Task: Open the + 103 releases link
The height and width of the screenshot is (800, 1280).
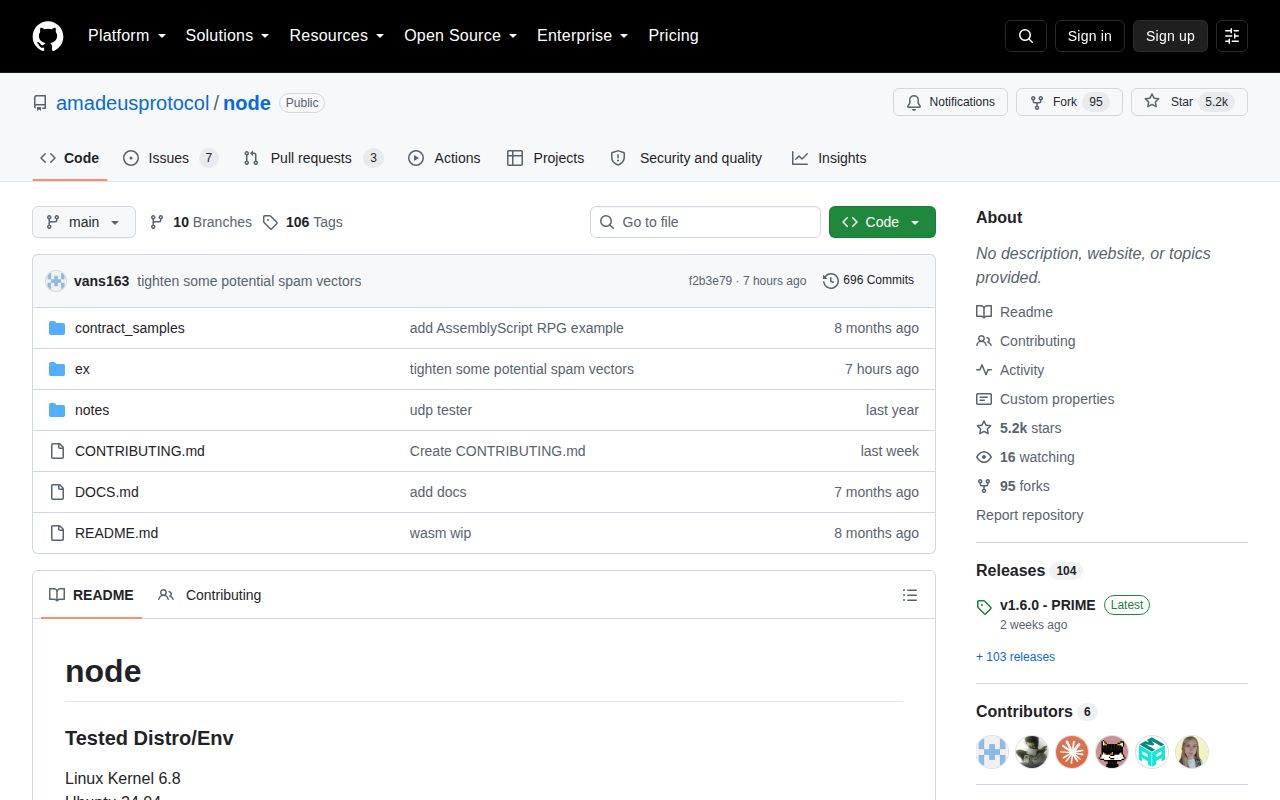Action: (1015, 657)
